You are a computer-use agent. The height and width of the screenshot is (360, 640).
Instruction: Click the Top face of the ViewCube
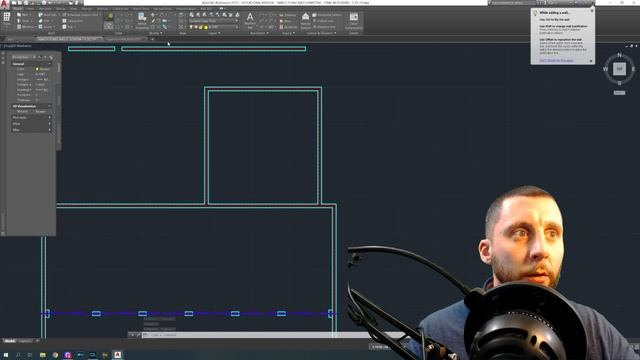[619, 69]
